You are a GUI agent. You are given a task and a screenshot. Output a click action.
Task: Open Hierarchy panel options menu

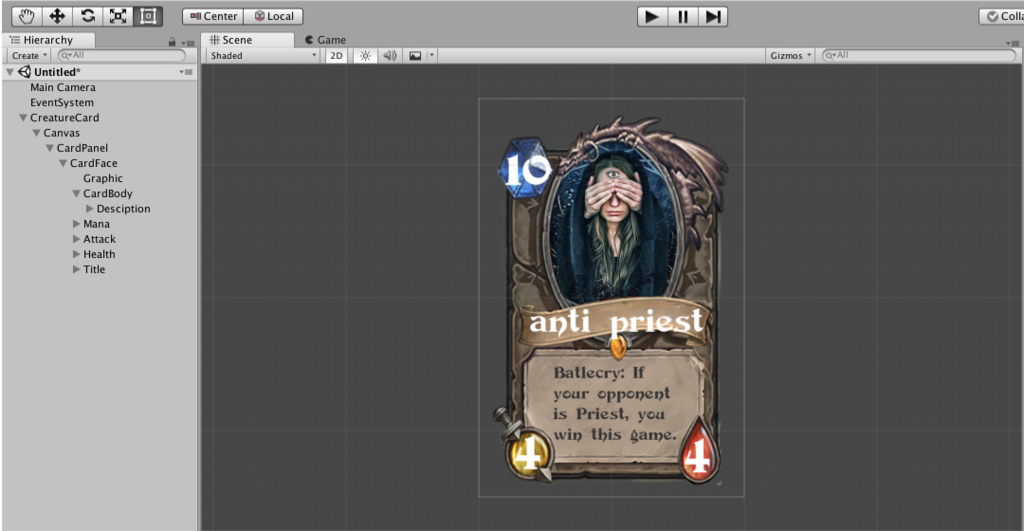click(188, 42)
